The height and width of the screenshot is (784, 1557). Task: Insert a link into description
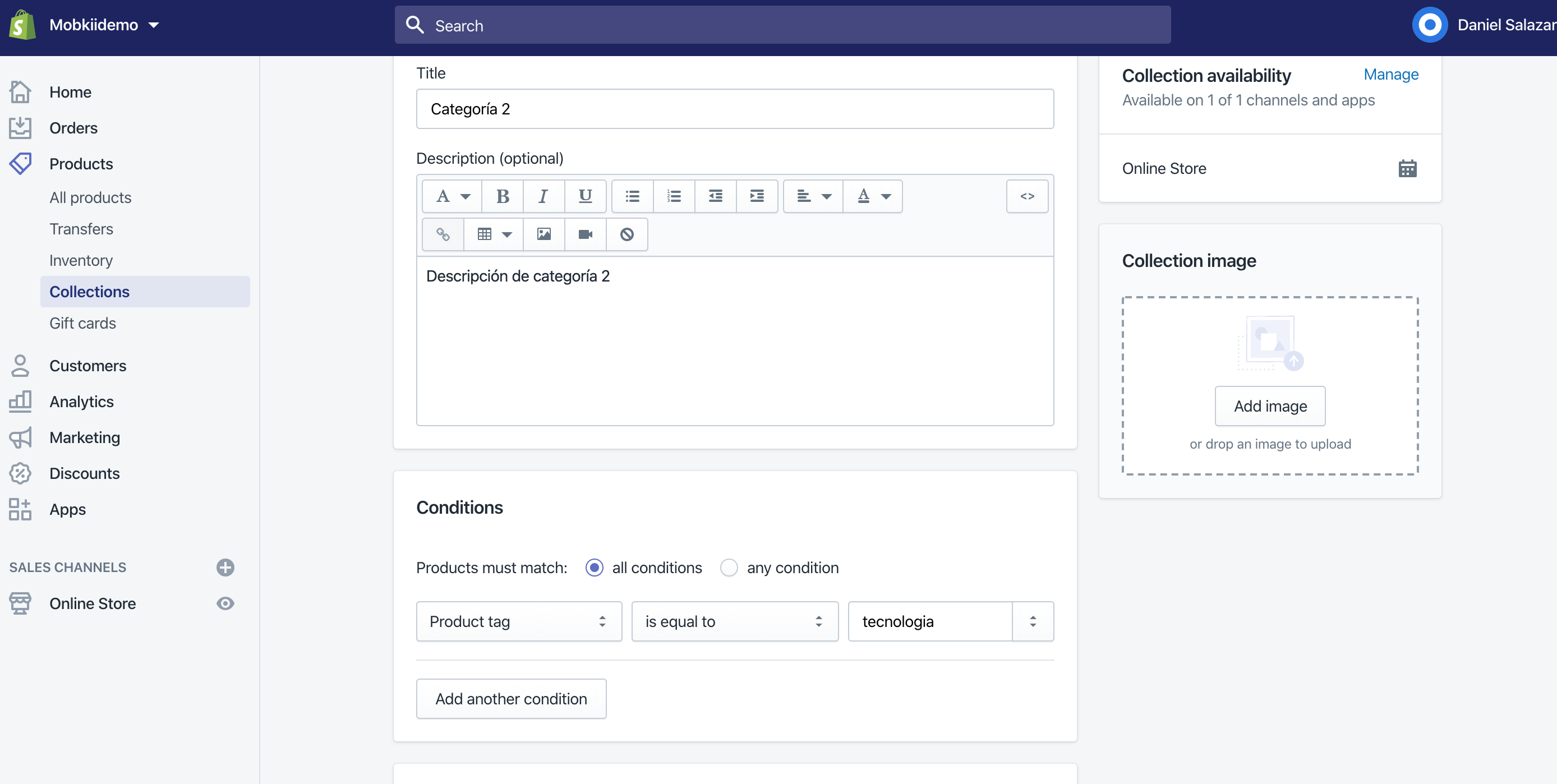(x=443, y=234)
